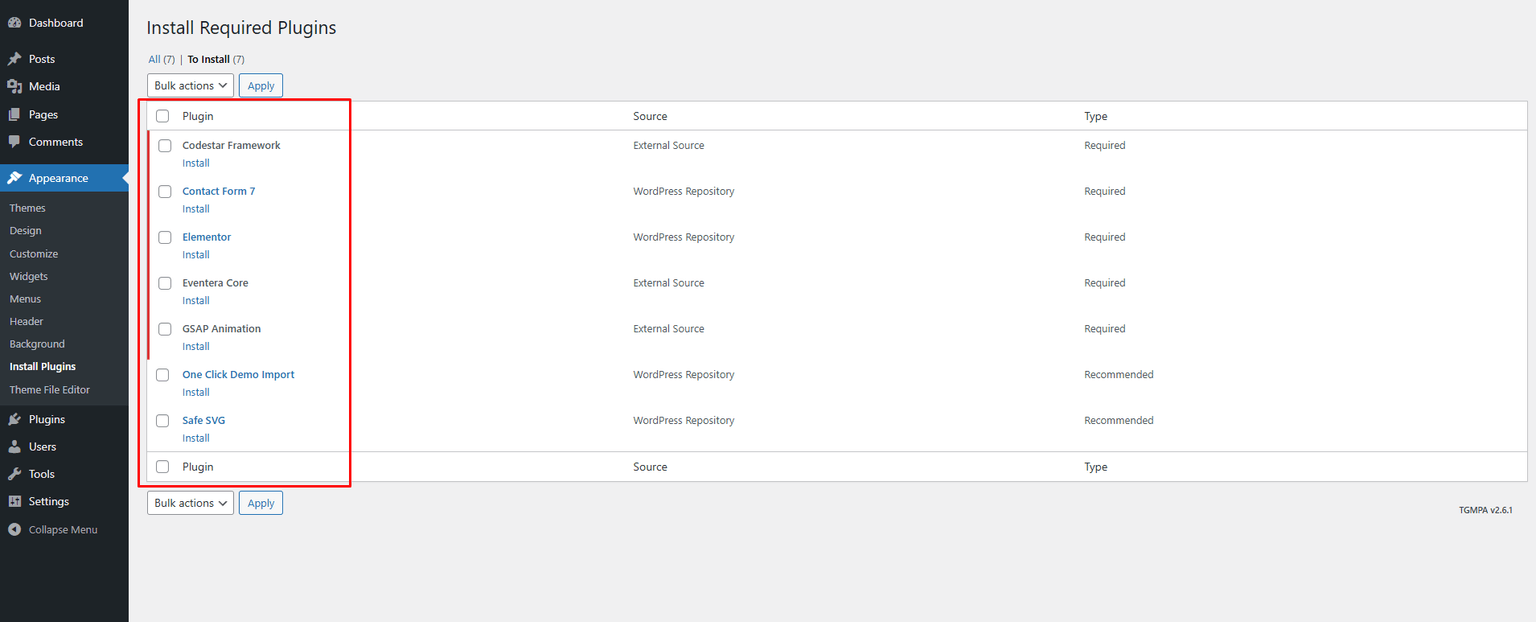The image size is (1536, 622).
Task: Click the Comments bubble icon
Action: pos(14,142)
